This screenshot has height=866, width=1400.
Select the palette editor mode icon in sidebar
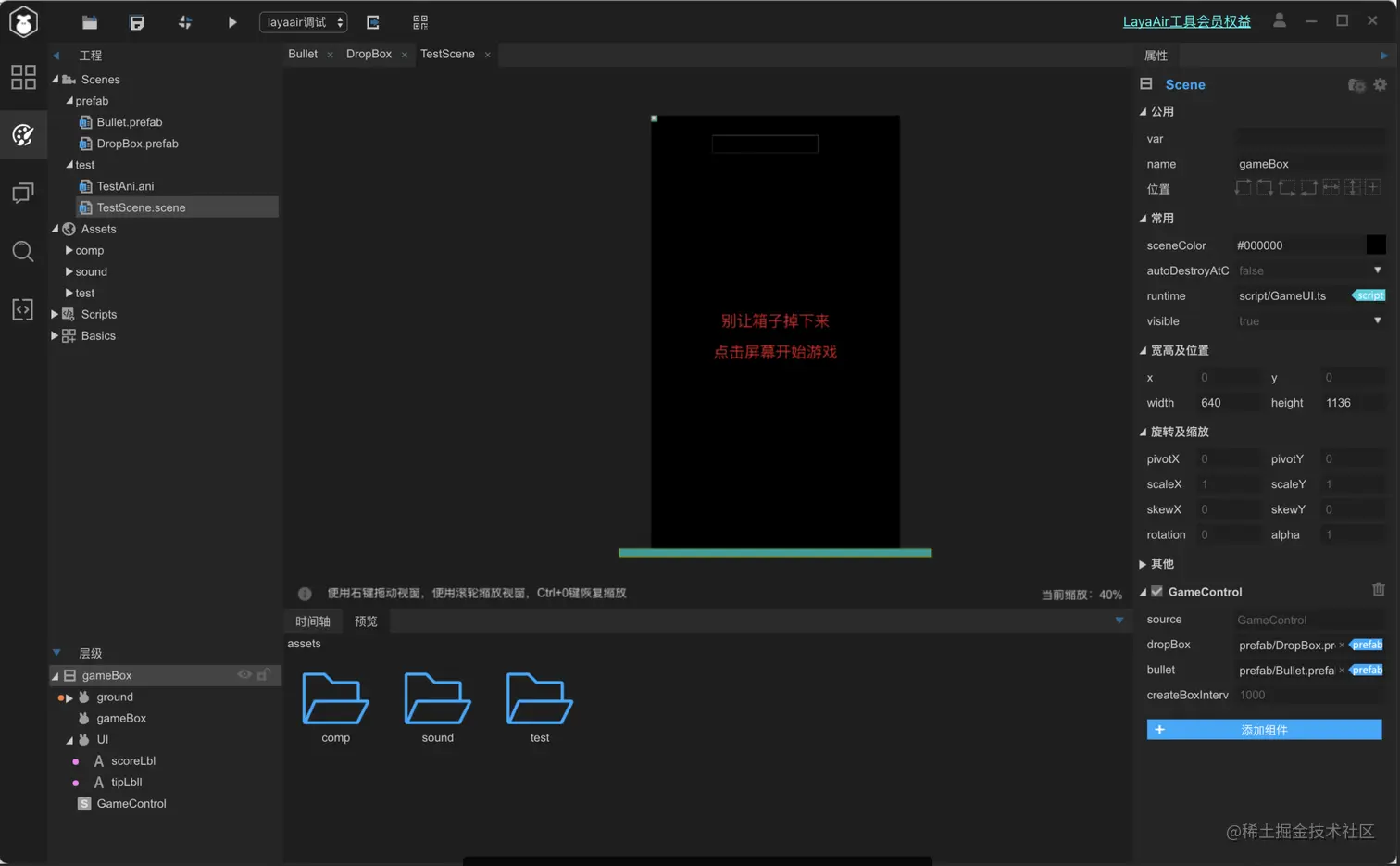click(22, 134)
